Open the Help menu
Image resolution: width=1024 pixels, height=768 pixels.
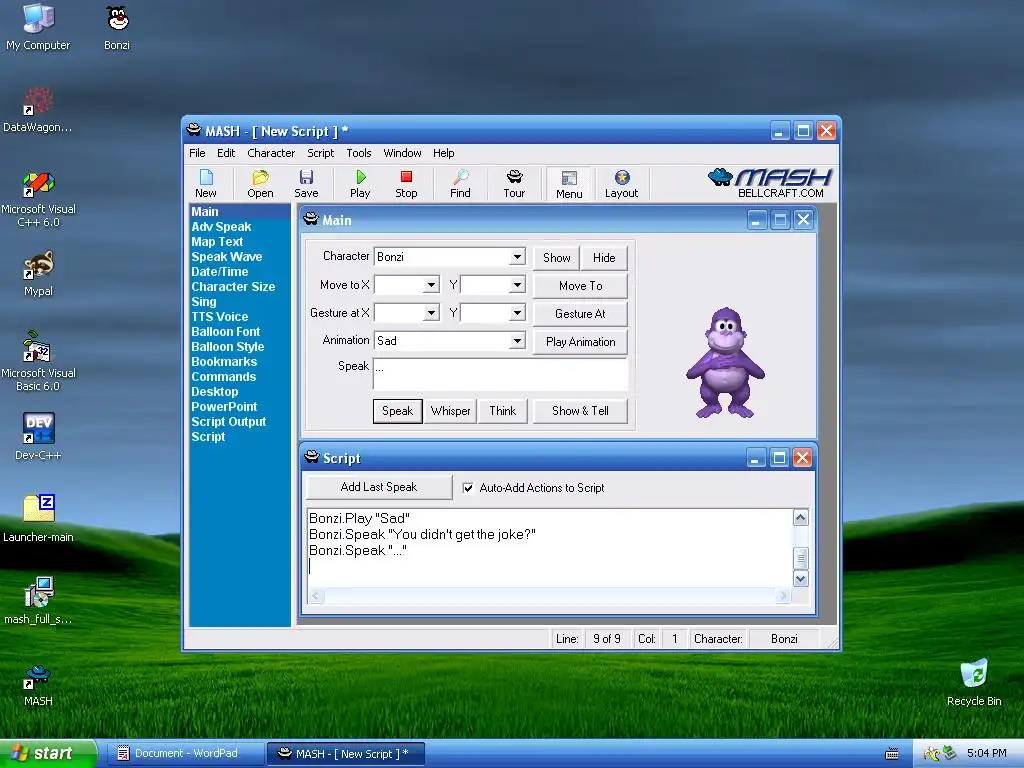443,153
